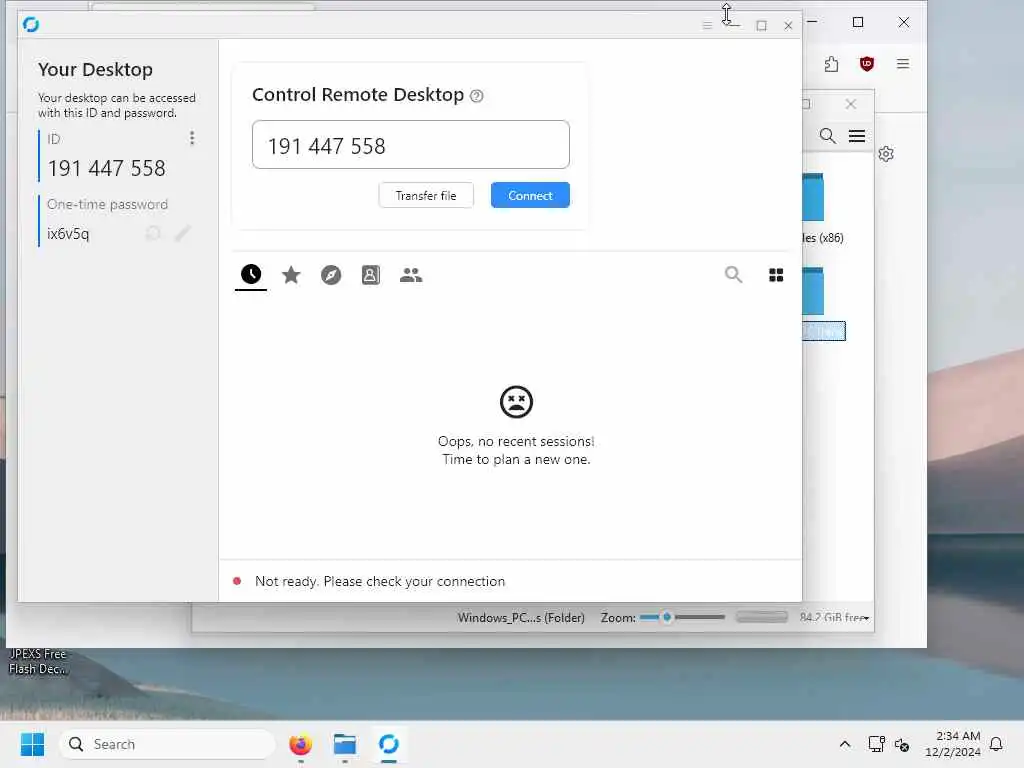Open the Discovered compass tab
This screenshot has height=768, width=1024.
pyautogui.click(x=331, y=275)
